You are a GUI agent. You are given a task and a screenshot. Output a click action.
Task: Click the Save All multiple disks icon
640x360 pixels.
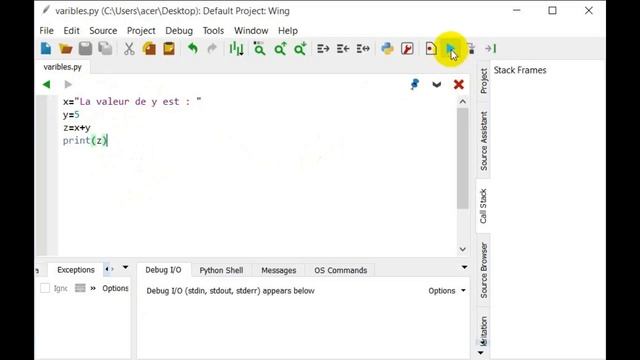pyautogui.click(x=105, y=49)
